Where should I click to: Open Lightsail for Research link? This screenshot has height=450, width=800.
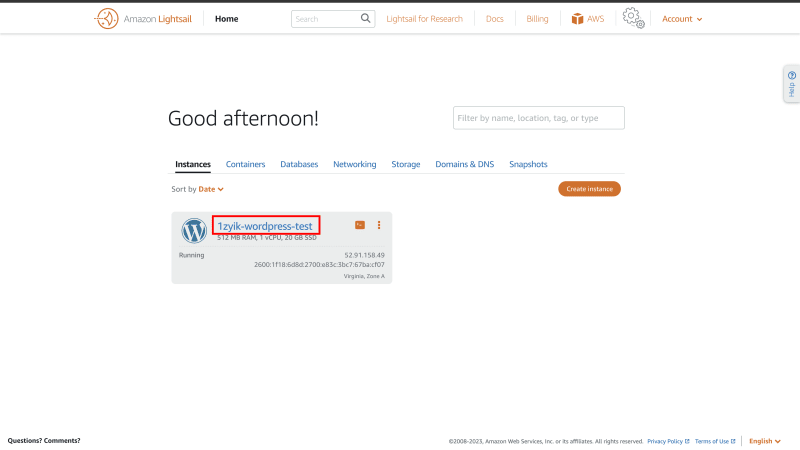424,19
